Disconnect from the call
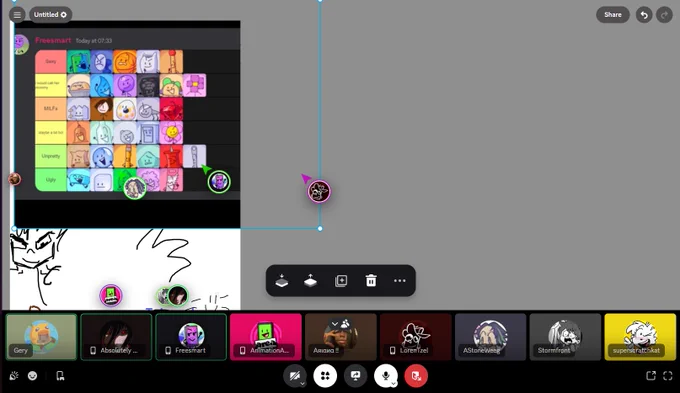Screen dimensions: 680x393 point(416,376)
